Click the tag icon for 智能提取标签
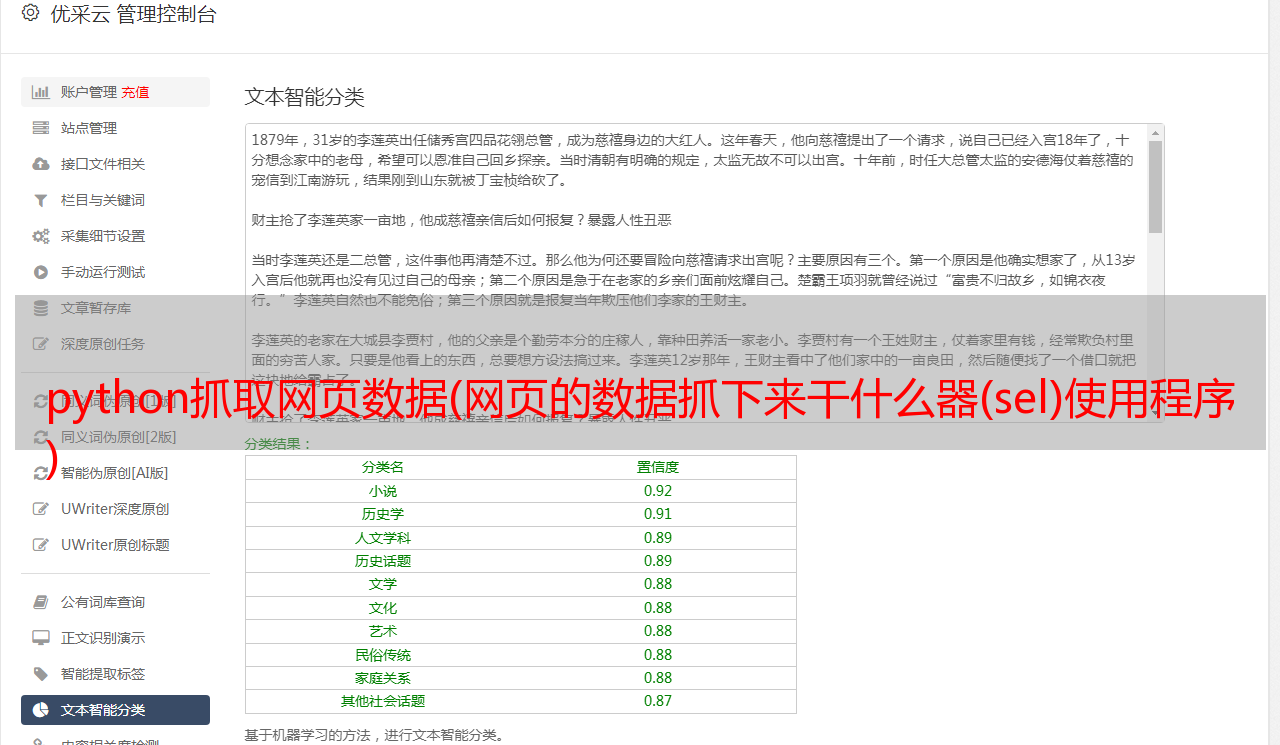Viewport: 1280px width, 745px height. click(x=41, y=674)
